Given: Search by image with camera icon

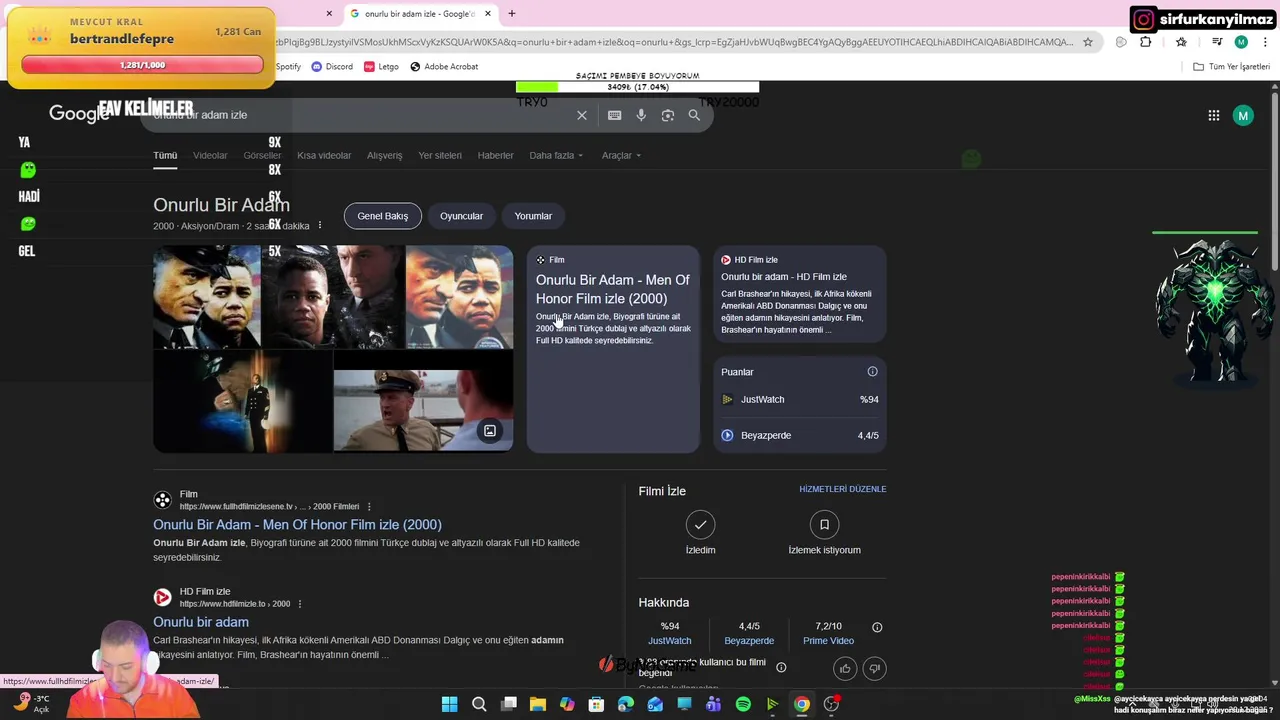Looking at the screenshot, I should tap(668, 115).
